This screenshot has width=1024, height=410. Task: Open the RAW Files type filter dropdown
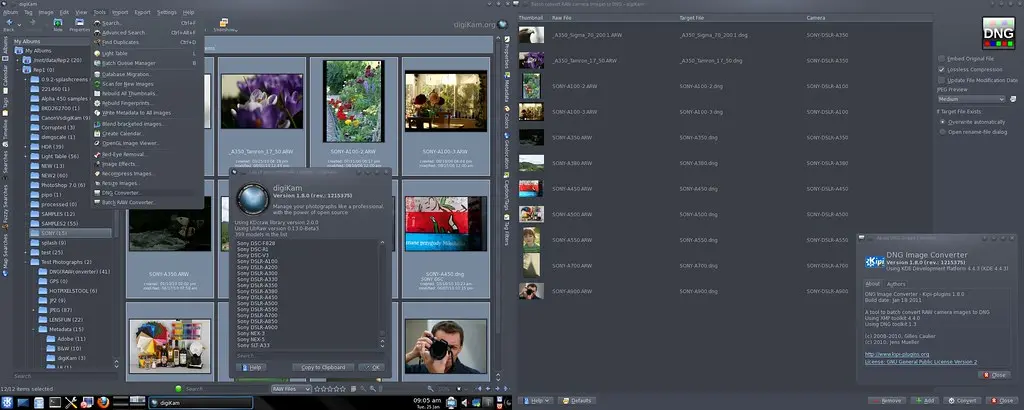pyautogui.click(x=291, y=389)
